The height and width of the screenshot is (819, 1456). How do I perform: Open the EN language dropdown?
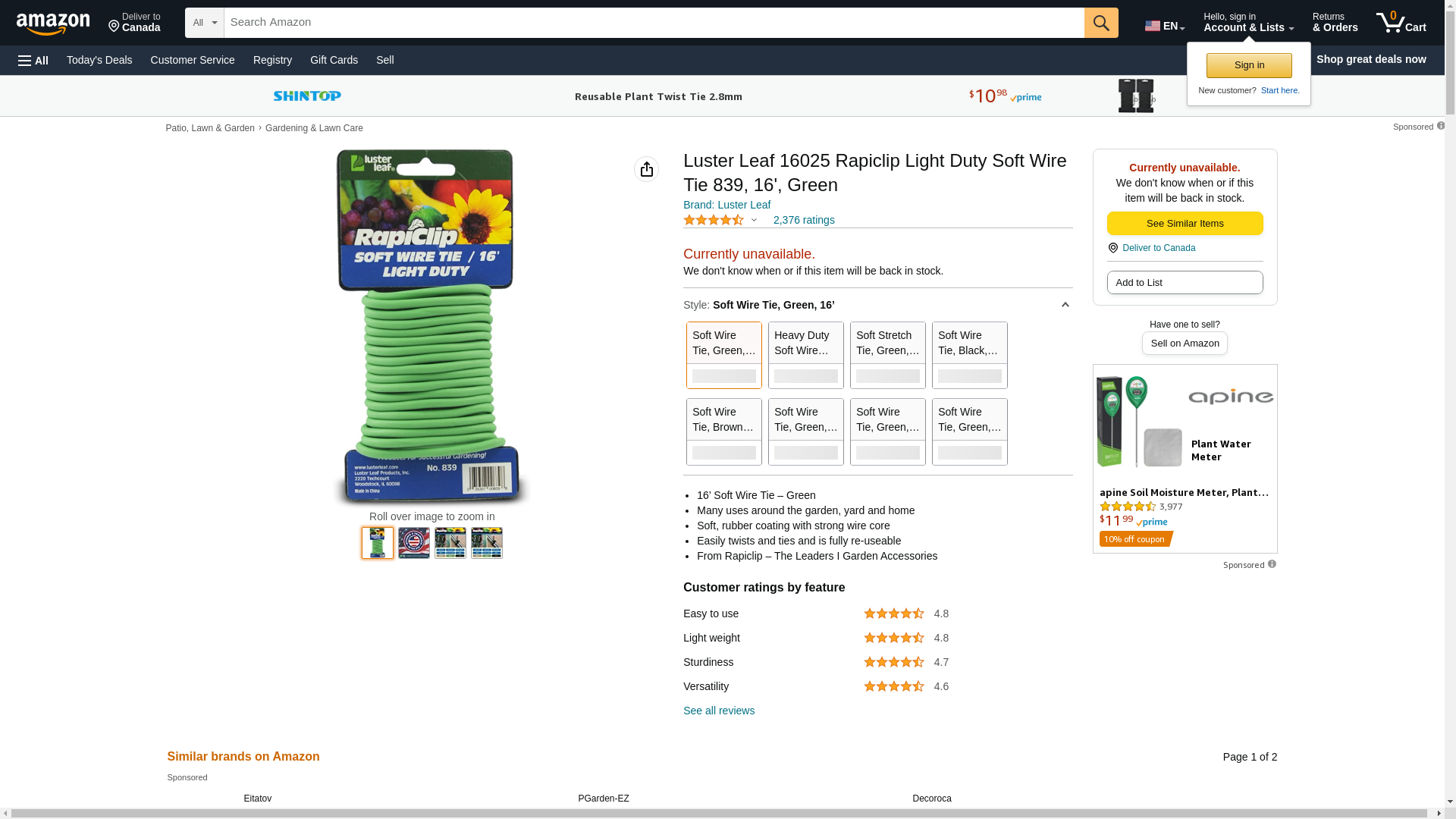[x=1165, y=26]
